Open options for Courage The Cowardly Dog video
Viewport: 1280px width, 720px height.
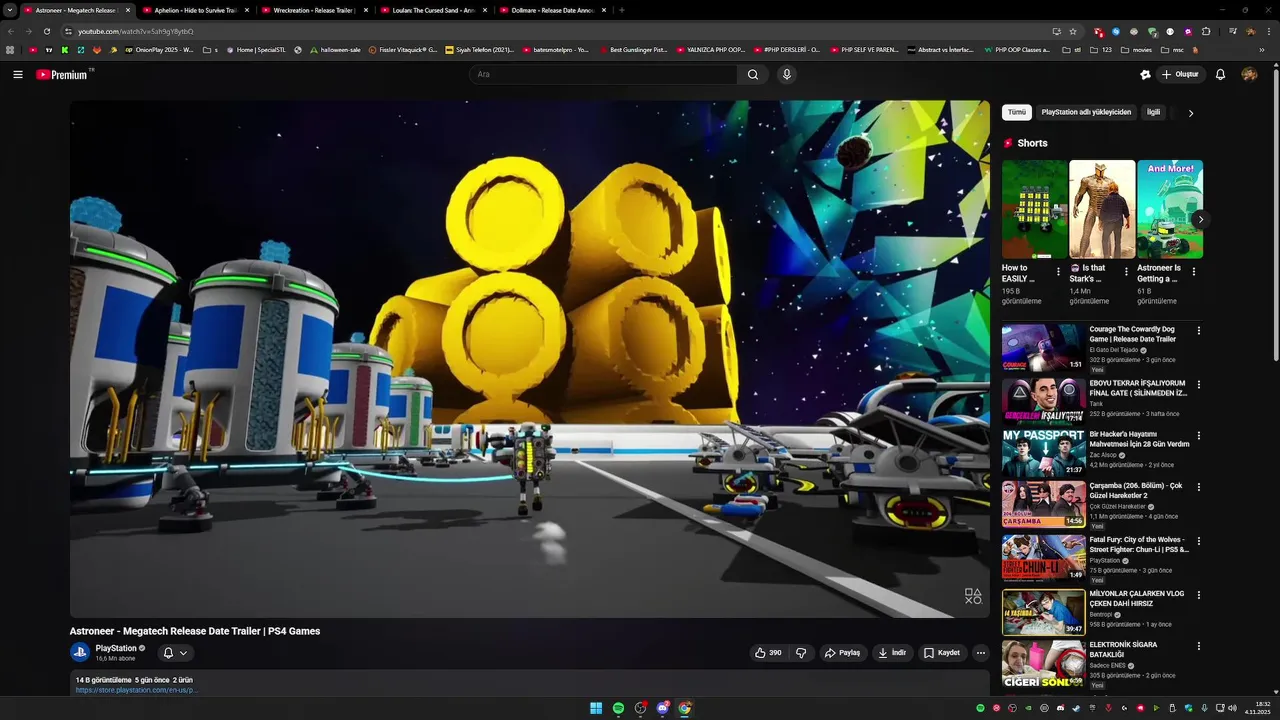click(x=1199, y=330)
